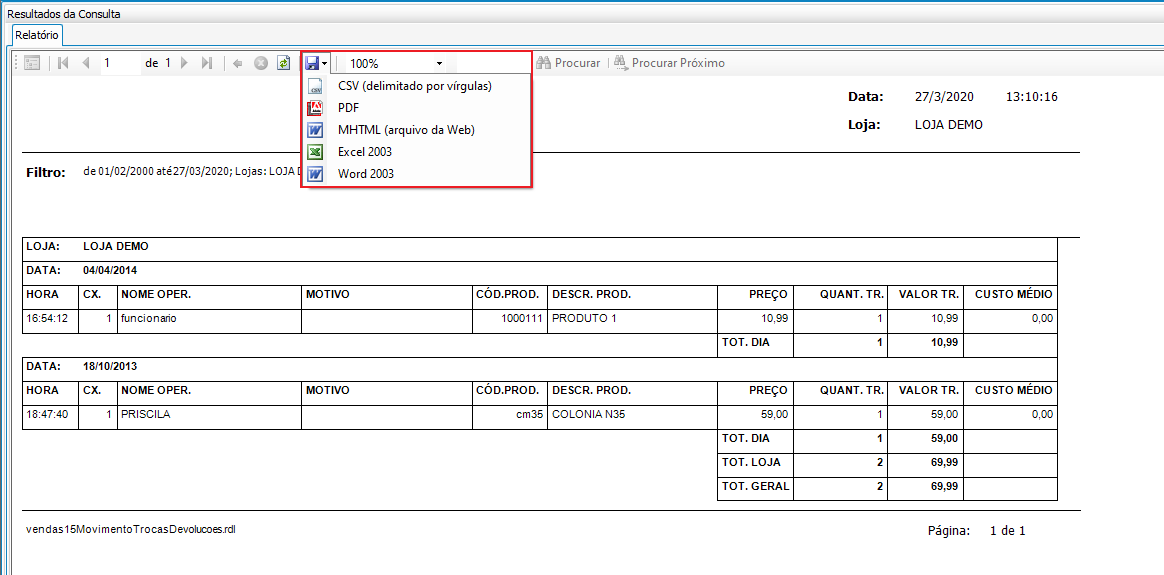The height and width of the screenshot is (575, 1164).
Task: Click the price '59,00' in PREÇO column
Action: (x=774, y=415)
